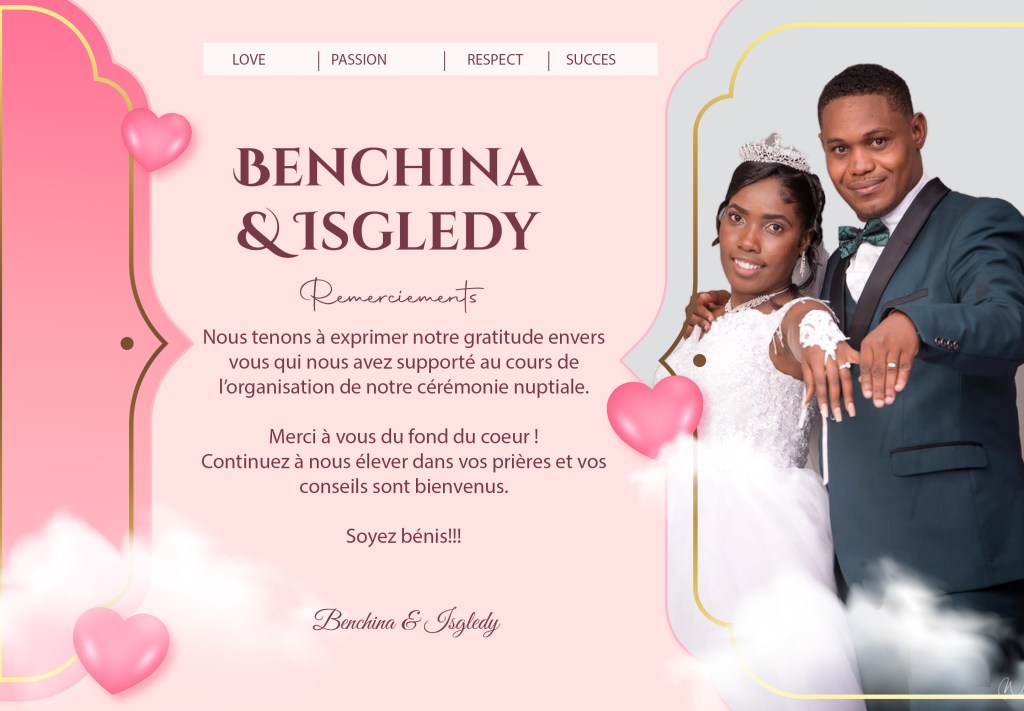
Task: Go to the RESPECT menu item
Action: pyautogui.click(x=495, y=59)
